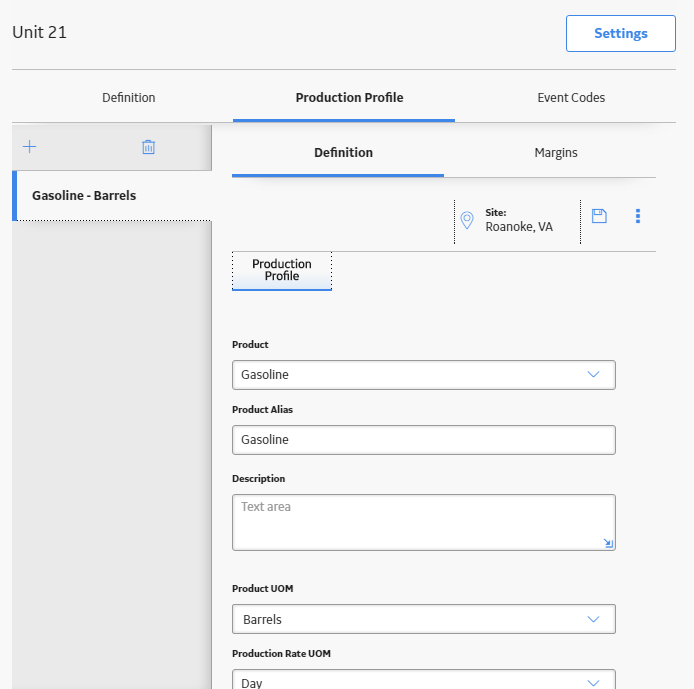Click the Site location pin icon
The height and width of the screenshot is (689, 694).
tap(467, 220)
